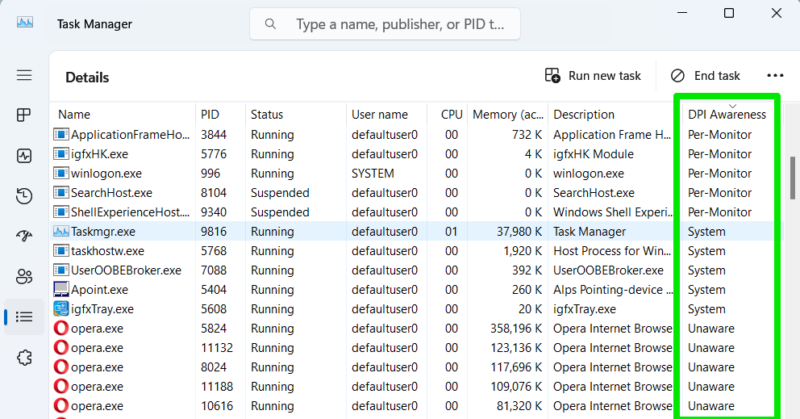
Task: Click System DPI value for Apoint.exe
Action: pos(706,289)
